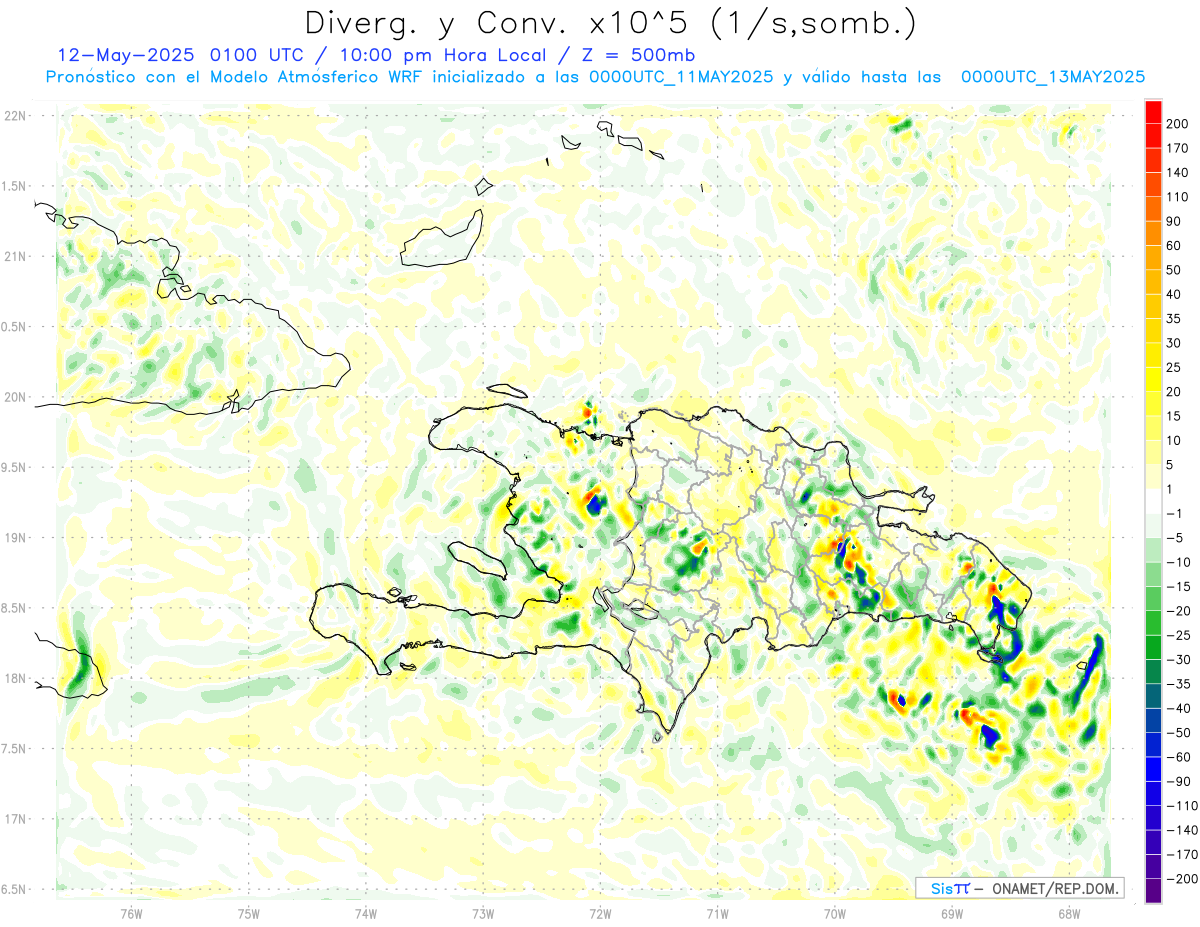This screenshot has width=1200, height=927.
Task: Click the colorbar value label 170
Action: pyautogui.click(x=1177, y=148)
